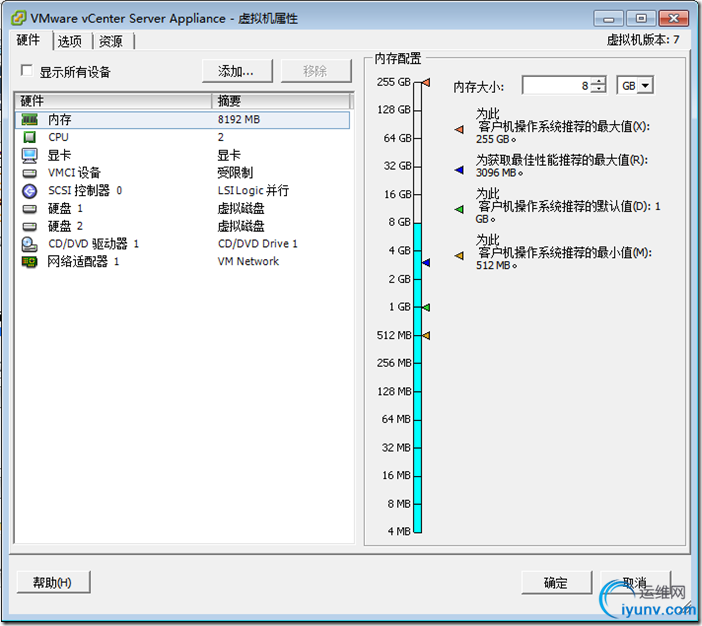The height and width of the screenshot is (626, 702).
Task: Click the 128 GB label on slider scale
Action: [394, 110]
